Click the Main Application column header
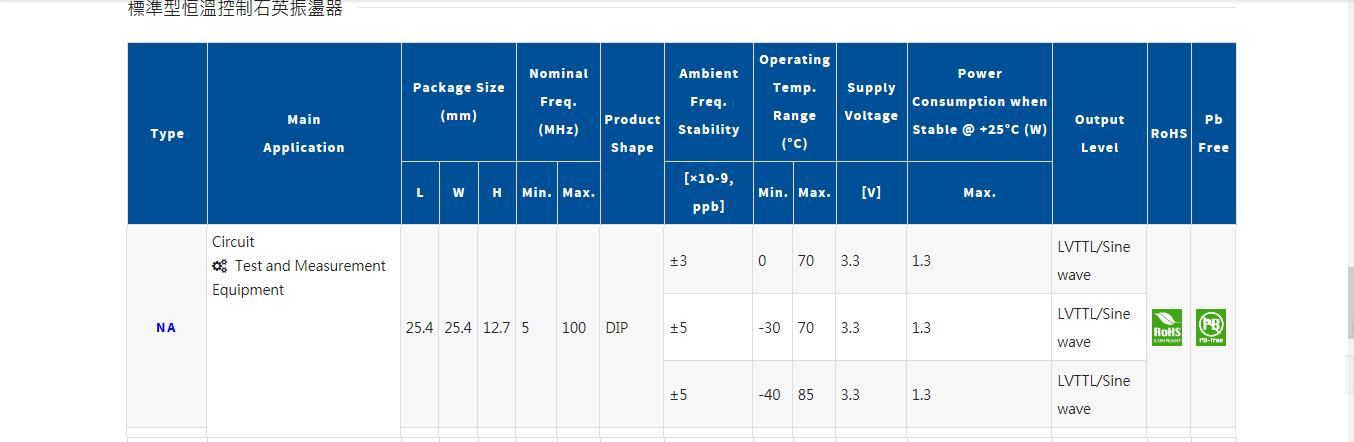The height and width of the screenshot is (442, 1354). tap(304, 134)
